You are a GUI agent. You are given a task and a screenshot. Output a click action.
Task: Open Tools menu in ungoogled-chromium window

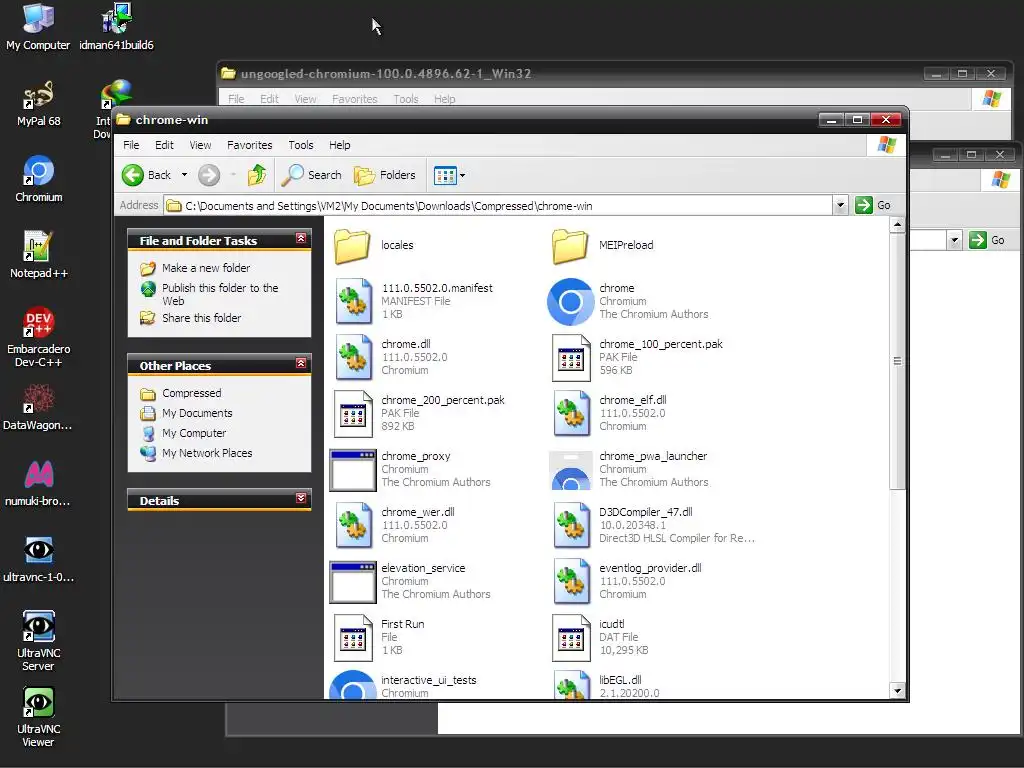[406, 99]
